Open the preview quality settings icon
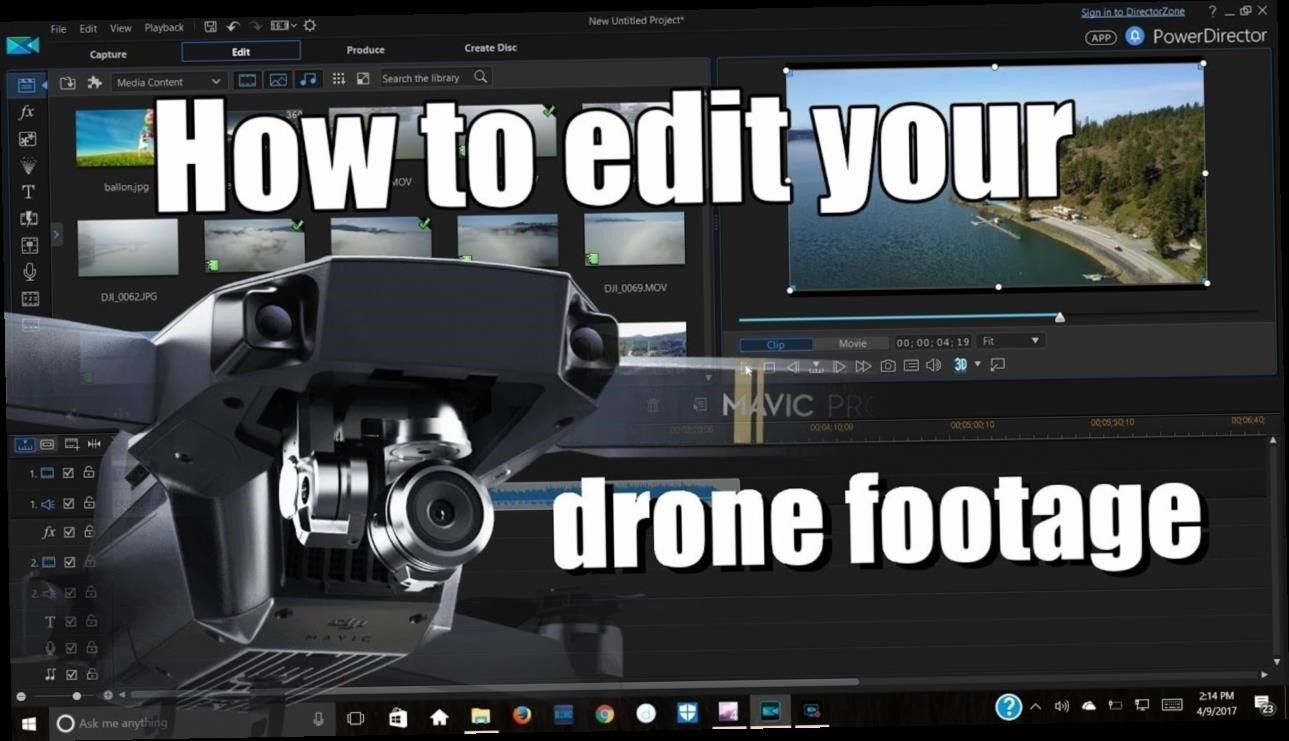 pos(911,366)
